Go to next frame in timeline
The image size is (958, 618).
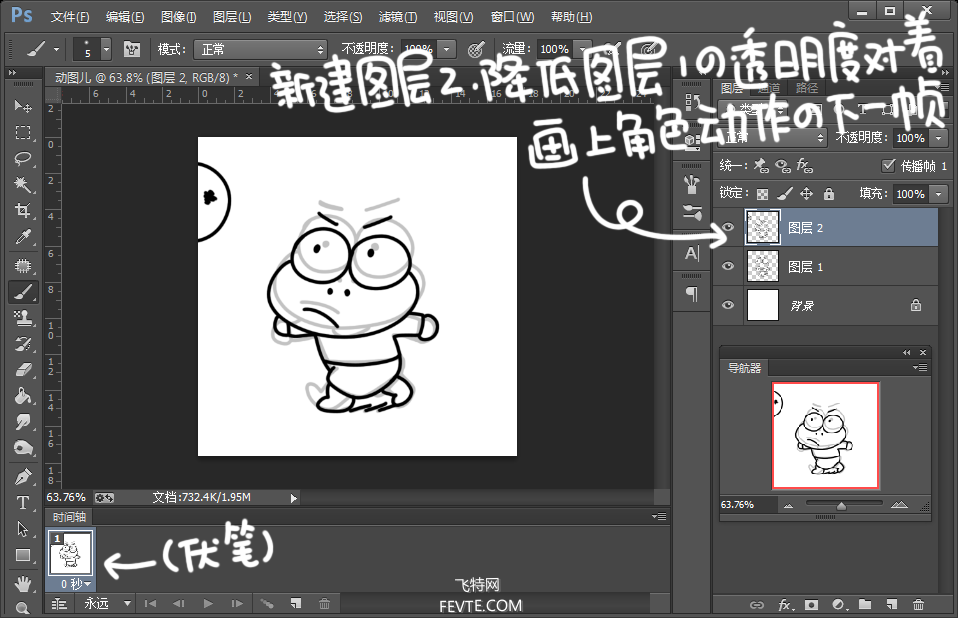pyautogui.click(x=237, y=604)
